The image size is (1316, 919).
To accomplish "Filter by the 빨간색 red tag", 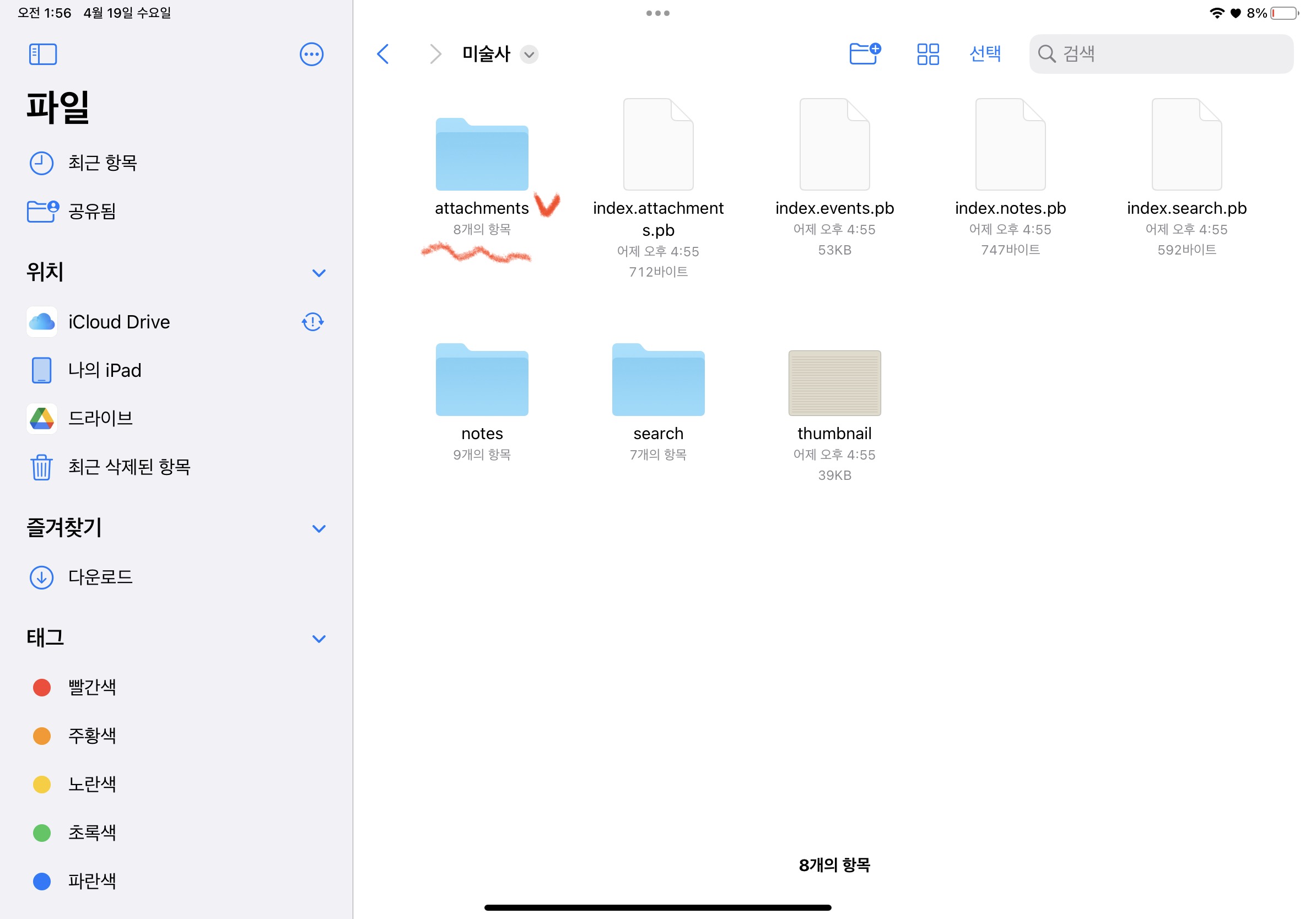I will coord(91,687).
